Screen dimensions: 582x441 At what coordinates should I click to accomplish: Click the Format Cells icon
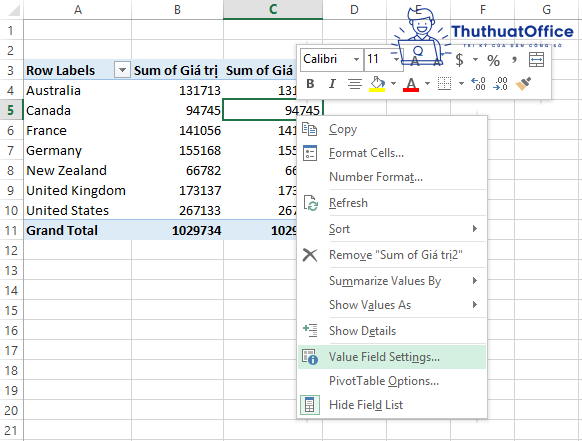(310, 153)
